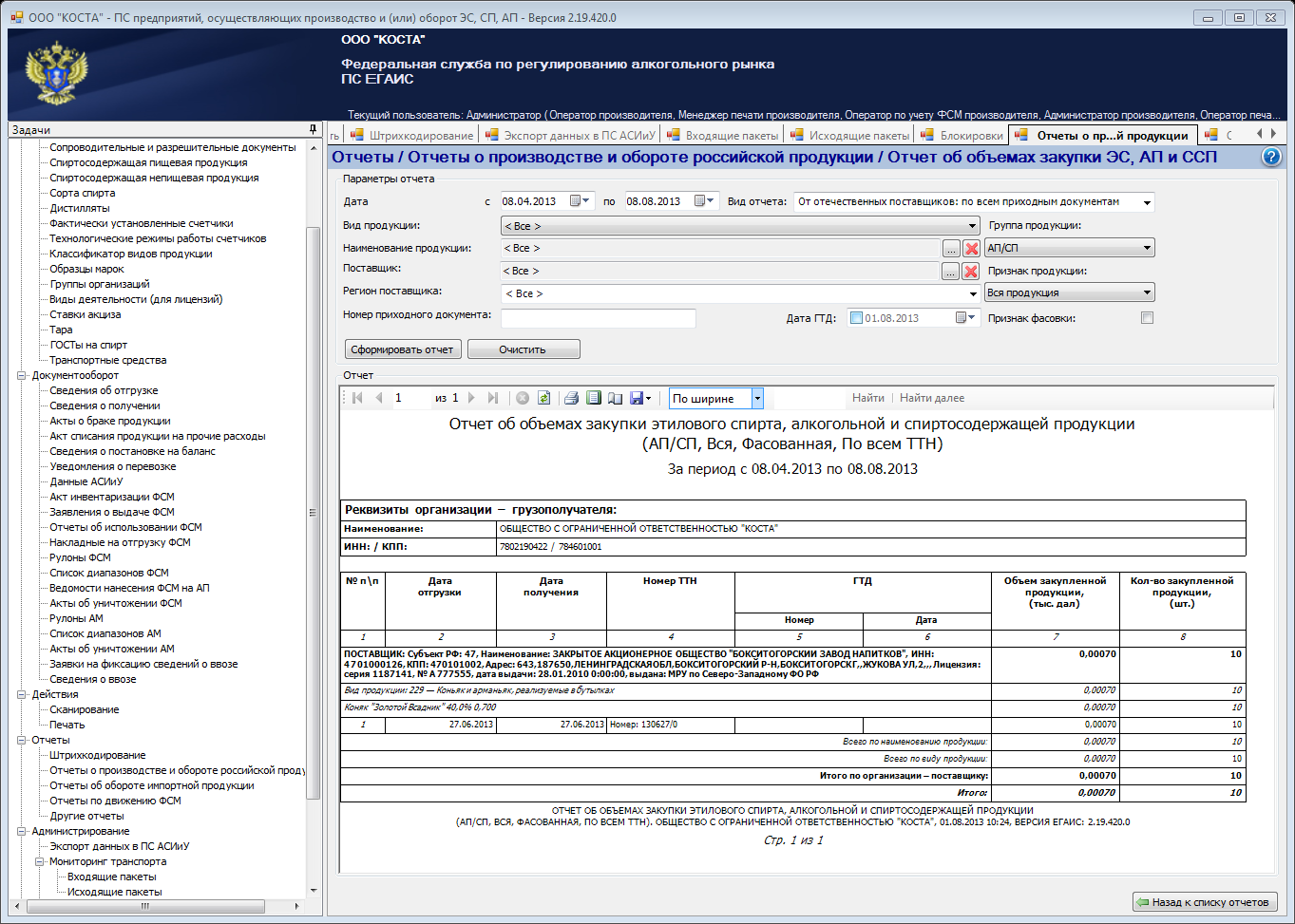Jump to last report page

pyautogui.click(x=492, y=398)
